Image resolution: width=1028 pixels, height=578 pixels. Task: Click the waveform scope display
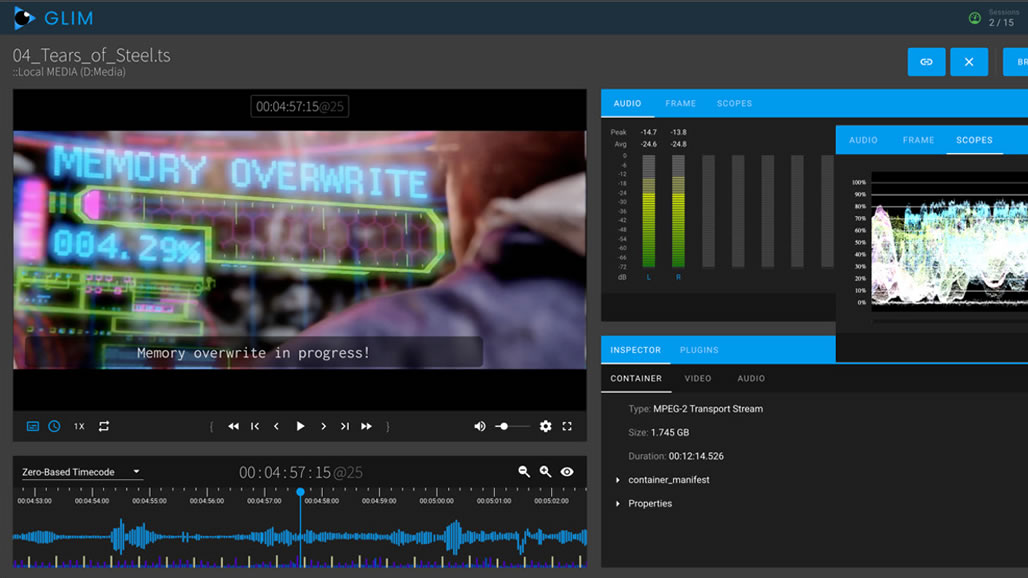[x=949, y=242]
